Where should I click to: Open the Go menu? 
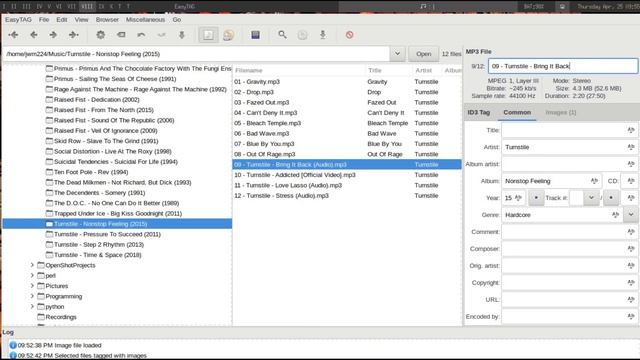click(x=177, y=20)
